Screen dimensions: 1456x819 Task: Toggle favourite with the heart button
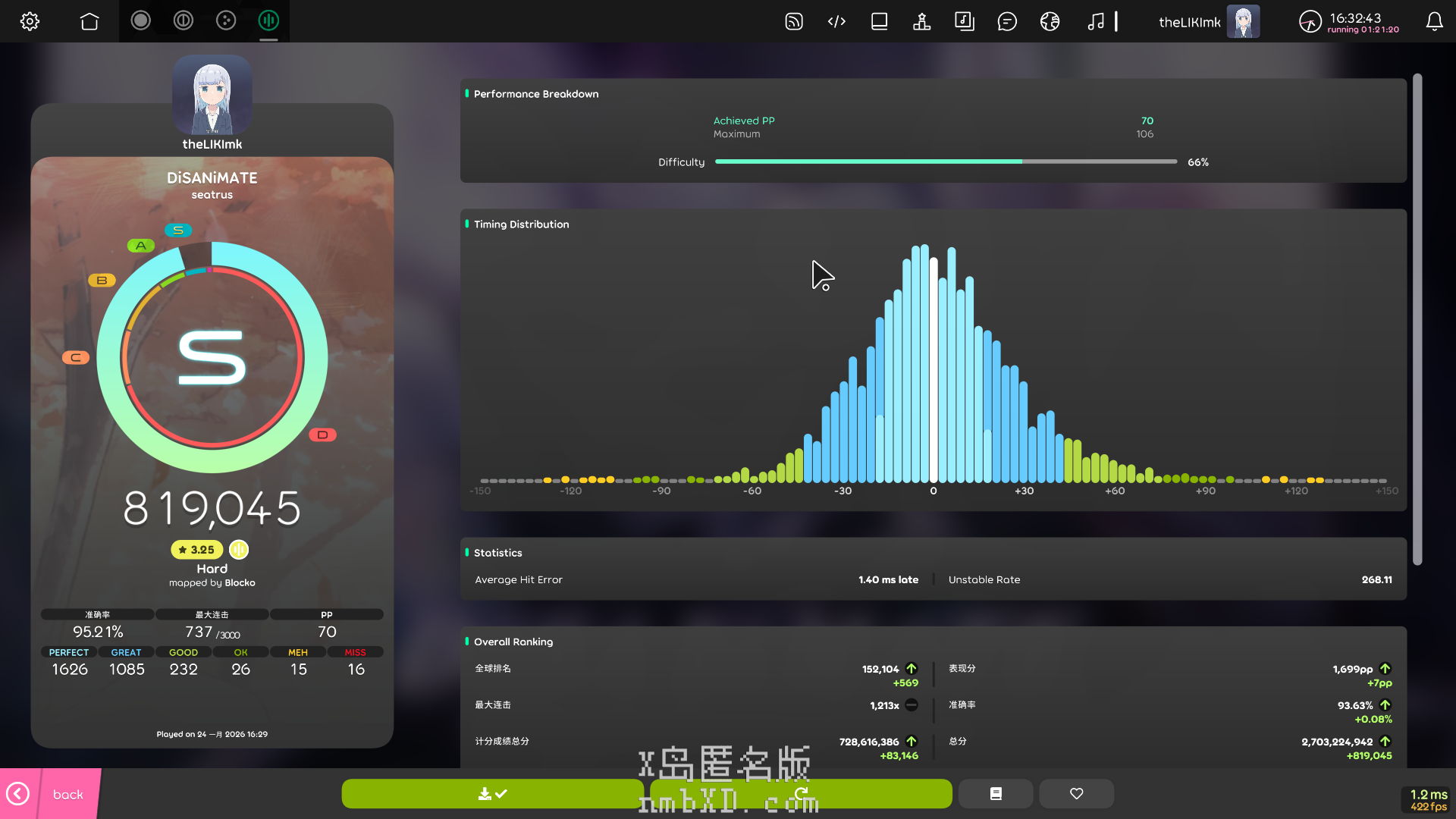click(x=1076, y=793)
